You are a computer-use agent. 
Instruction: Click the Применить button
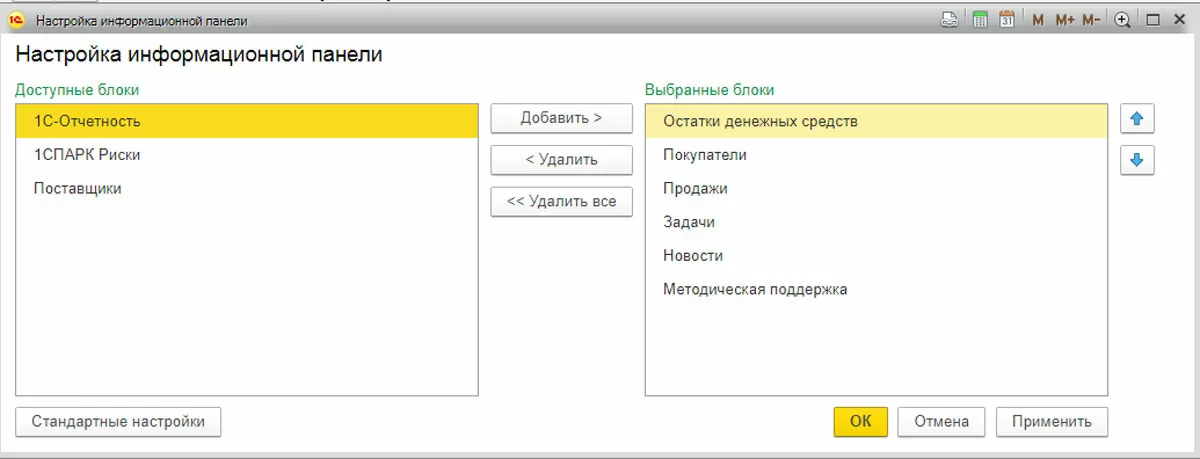(1051, 422)
